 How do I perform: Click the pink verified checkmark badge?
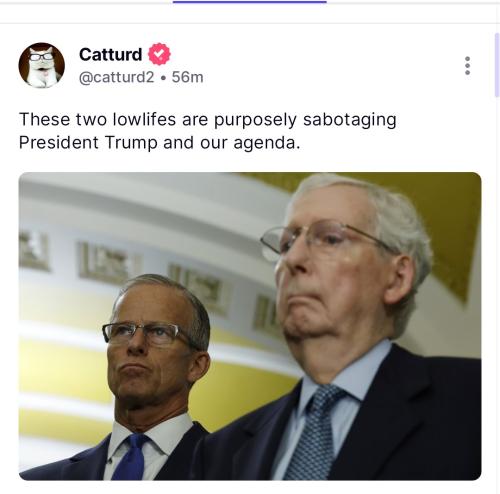tap(159, 54)
